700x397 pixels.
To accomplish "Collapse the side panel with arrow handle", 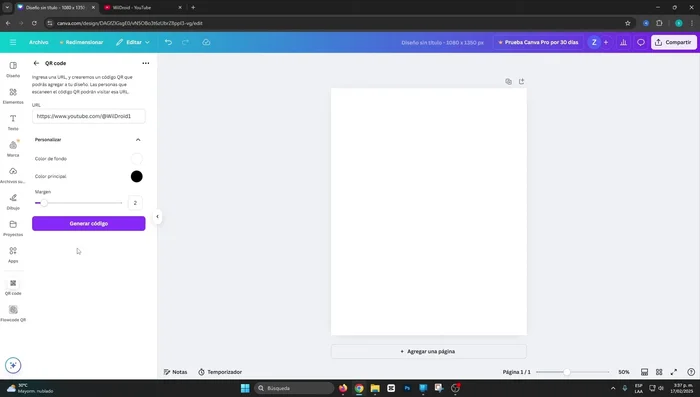I will tap(157, 217).
